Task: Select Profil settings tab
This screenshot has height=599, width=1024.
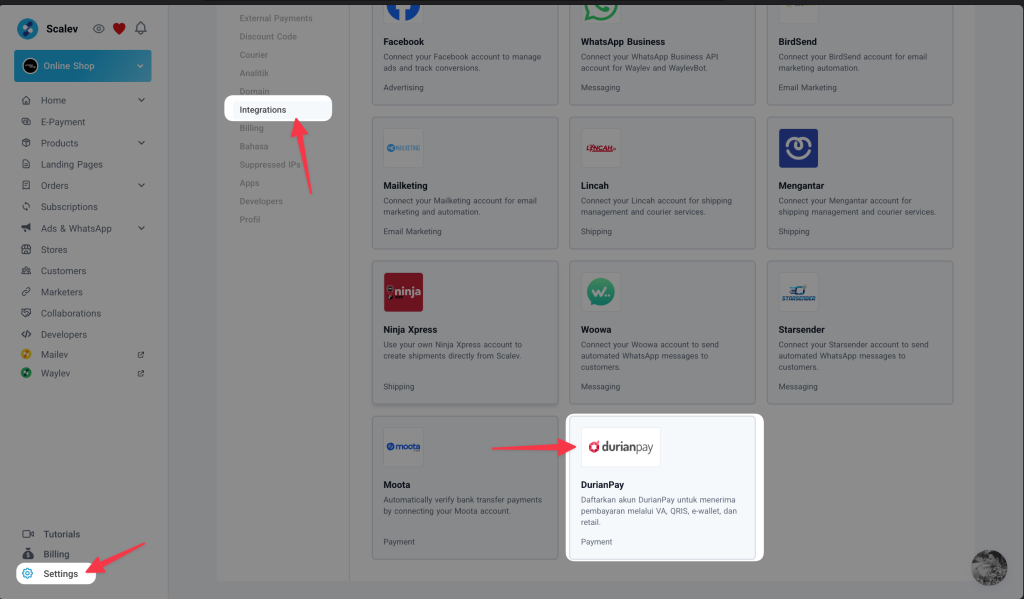Action: pos(249,219)
